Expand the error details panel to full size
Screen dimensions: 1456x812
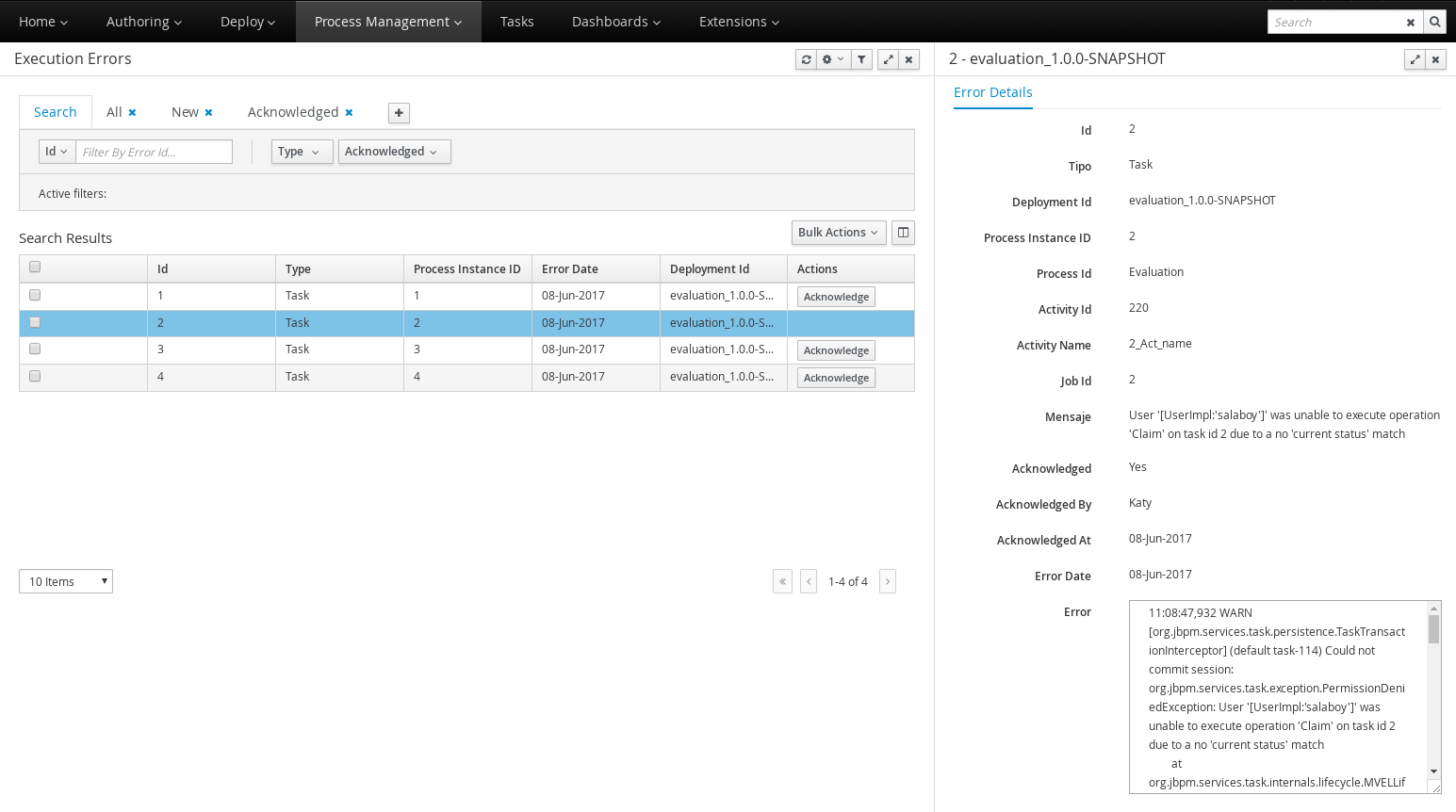(x=1415, y=59)
